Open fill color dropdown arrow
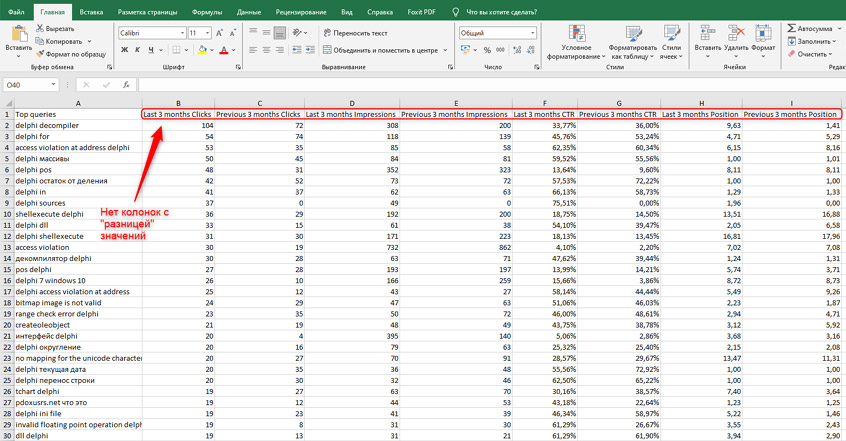 pos(212,50)
